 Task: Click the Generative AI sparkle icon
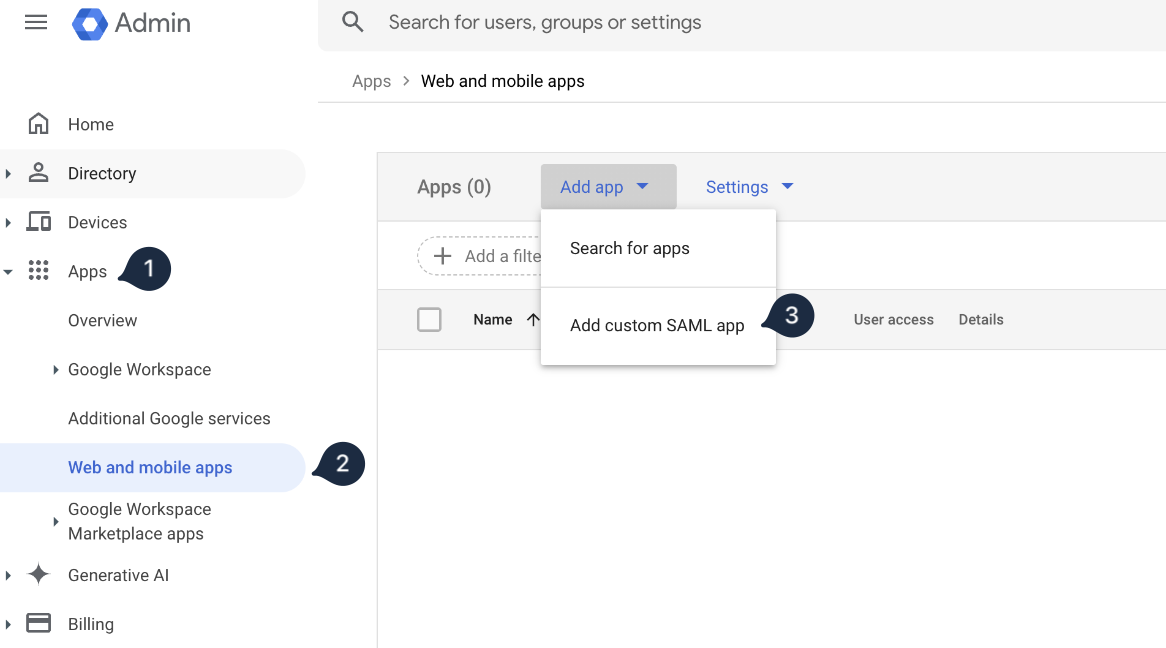pyautogui.click(x=38, y=575)
